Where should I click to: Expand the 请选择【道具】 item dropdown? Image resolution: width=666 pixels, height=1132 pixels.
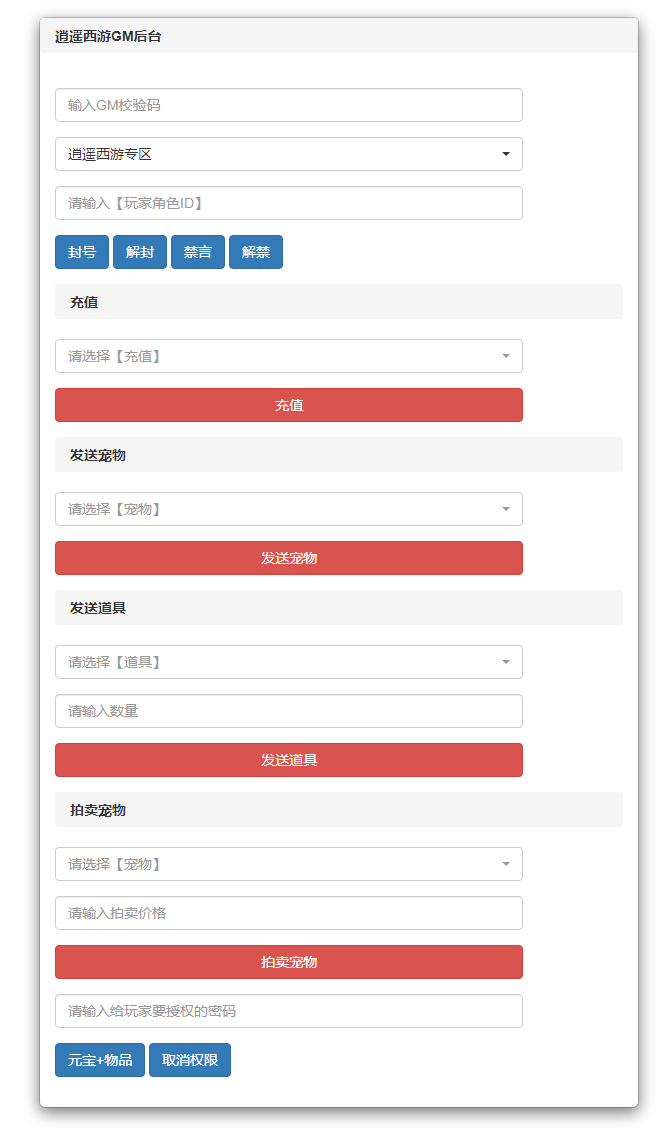(x=288, y=662)
